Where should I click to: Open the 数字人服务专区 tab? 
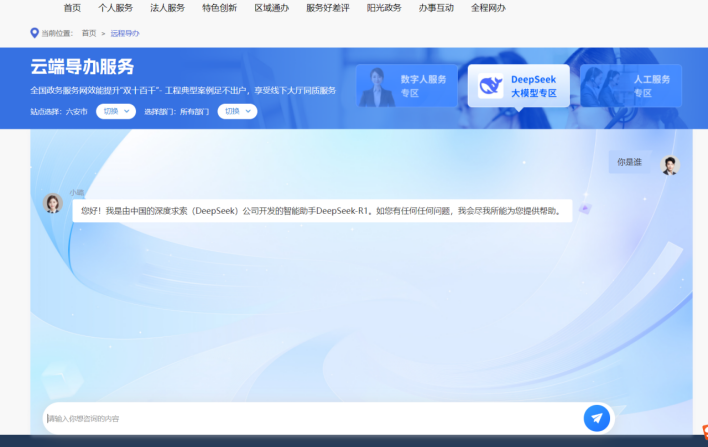(407, 86)
